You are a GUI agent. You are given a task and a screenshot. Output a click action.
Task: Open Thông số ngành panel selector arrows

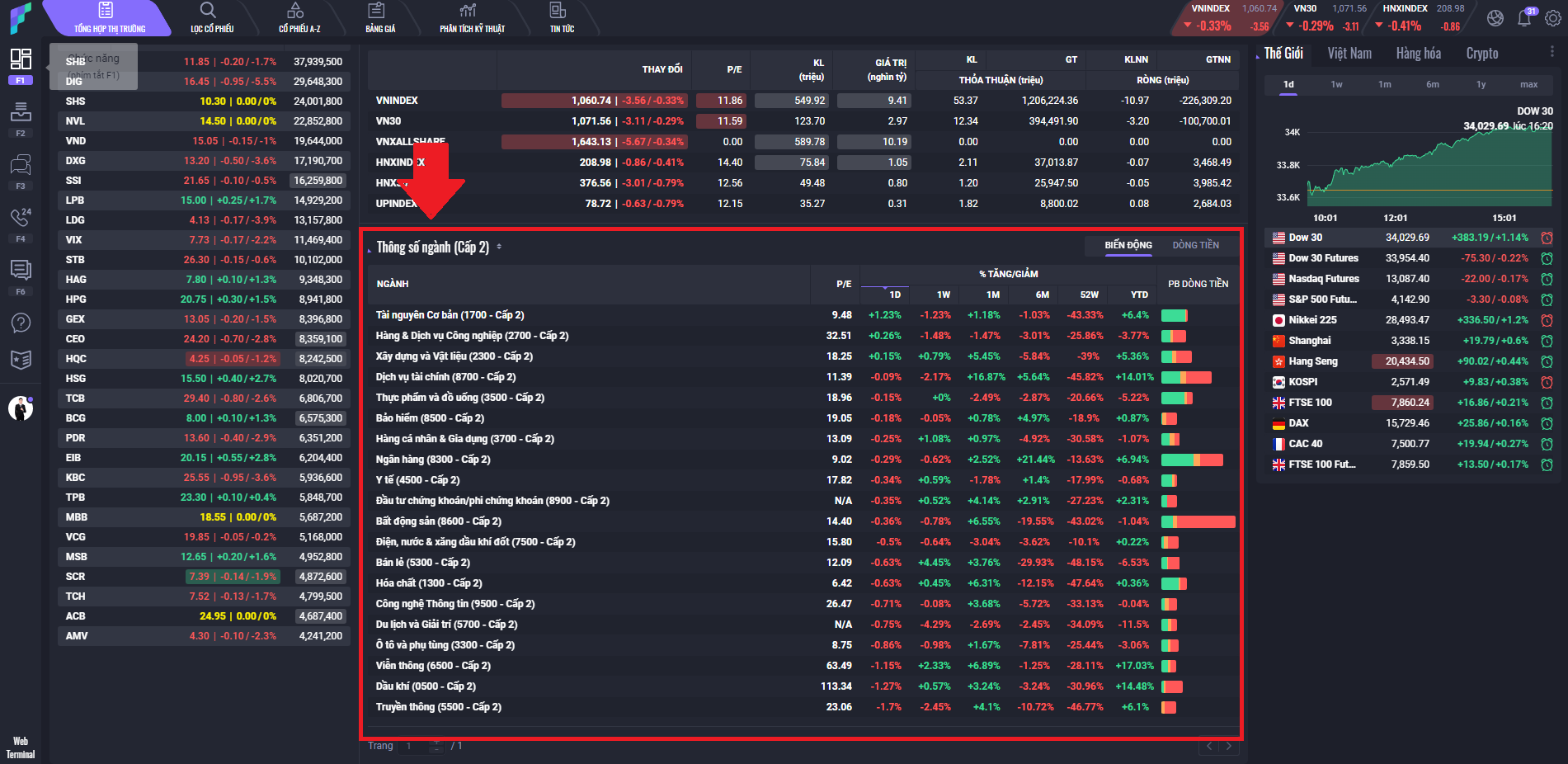tap(499, 248)
